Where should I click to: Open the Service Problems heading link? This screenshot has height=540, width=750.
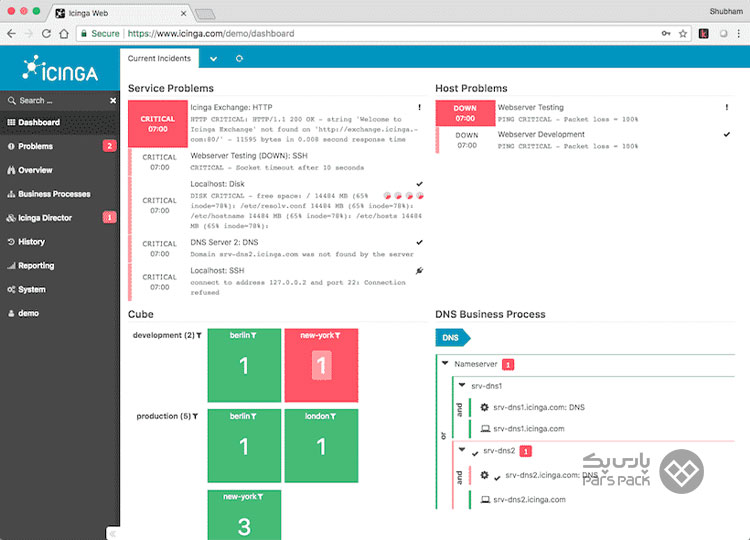pyautogui.click(x=171, y=88)
